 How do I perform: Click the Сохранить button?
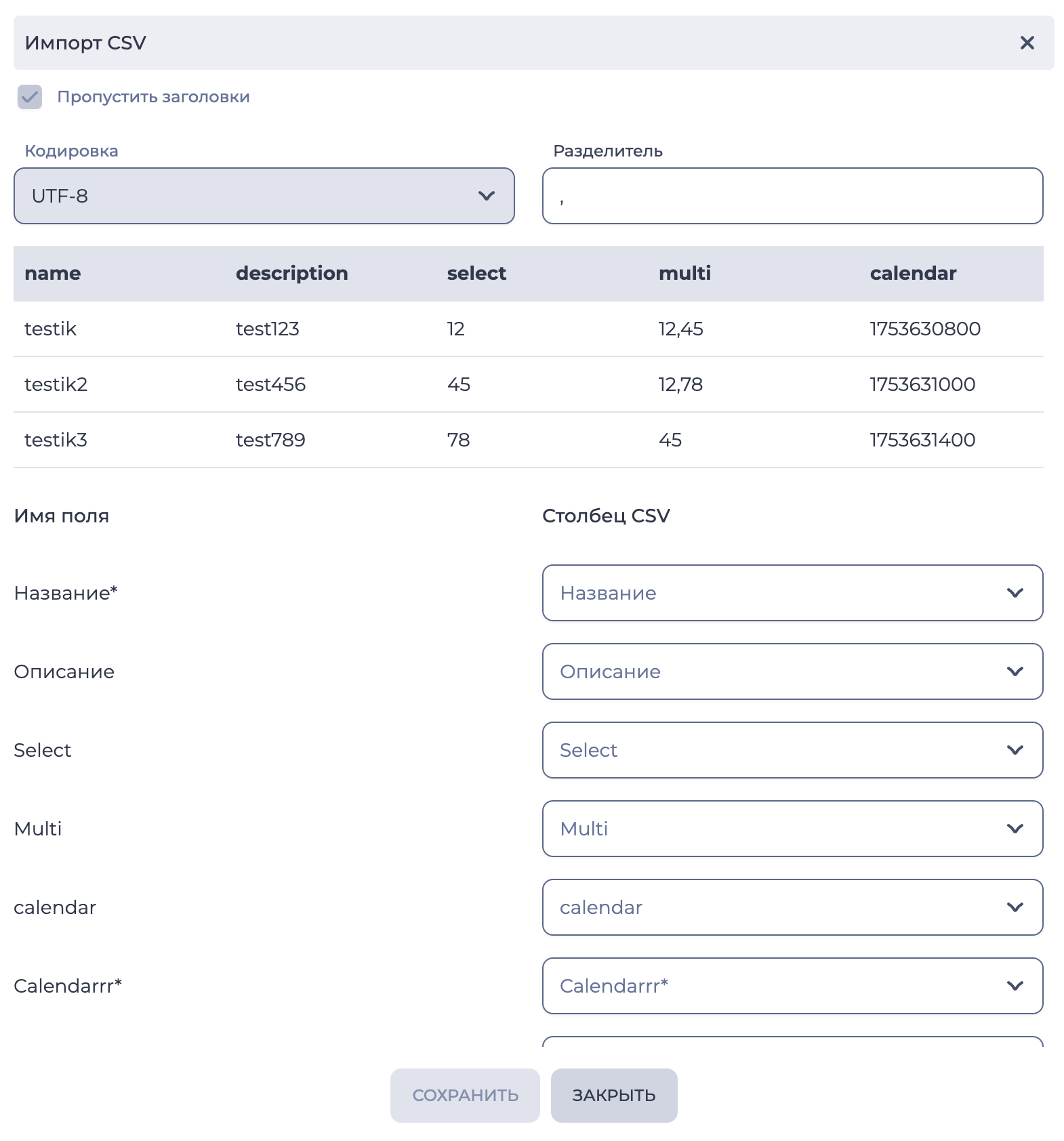pyautogui.click(x=465, y=1096)
